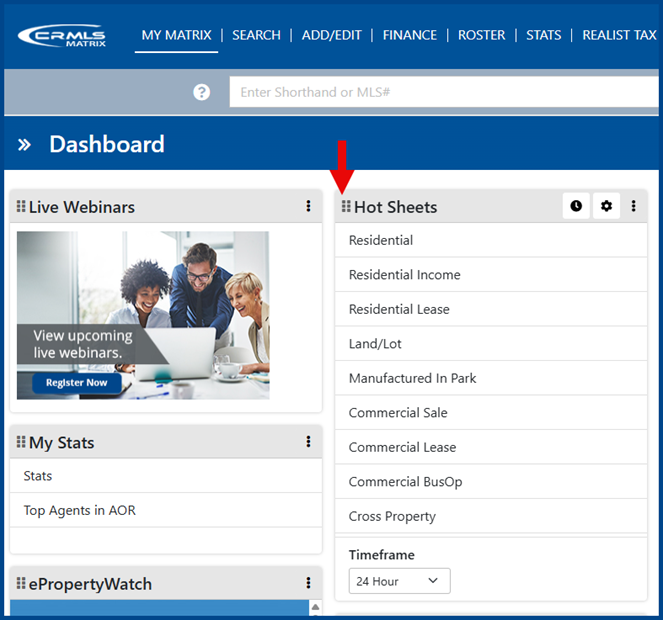Click the Shorthand or MLS# search field

444,92
